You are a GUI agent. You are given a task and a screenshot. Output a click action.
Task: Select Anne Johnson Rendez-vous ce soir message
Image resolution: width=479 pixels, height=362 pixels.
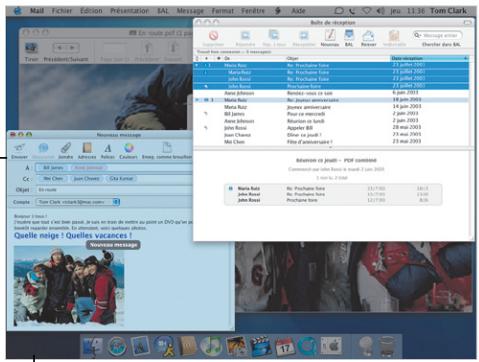332,93
